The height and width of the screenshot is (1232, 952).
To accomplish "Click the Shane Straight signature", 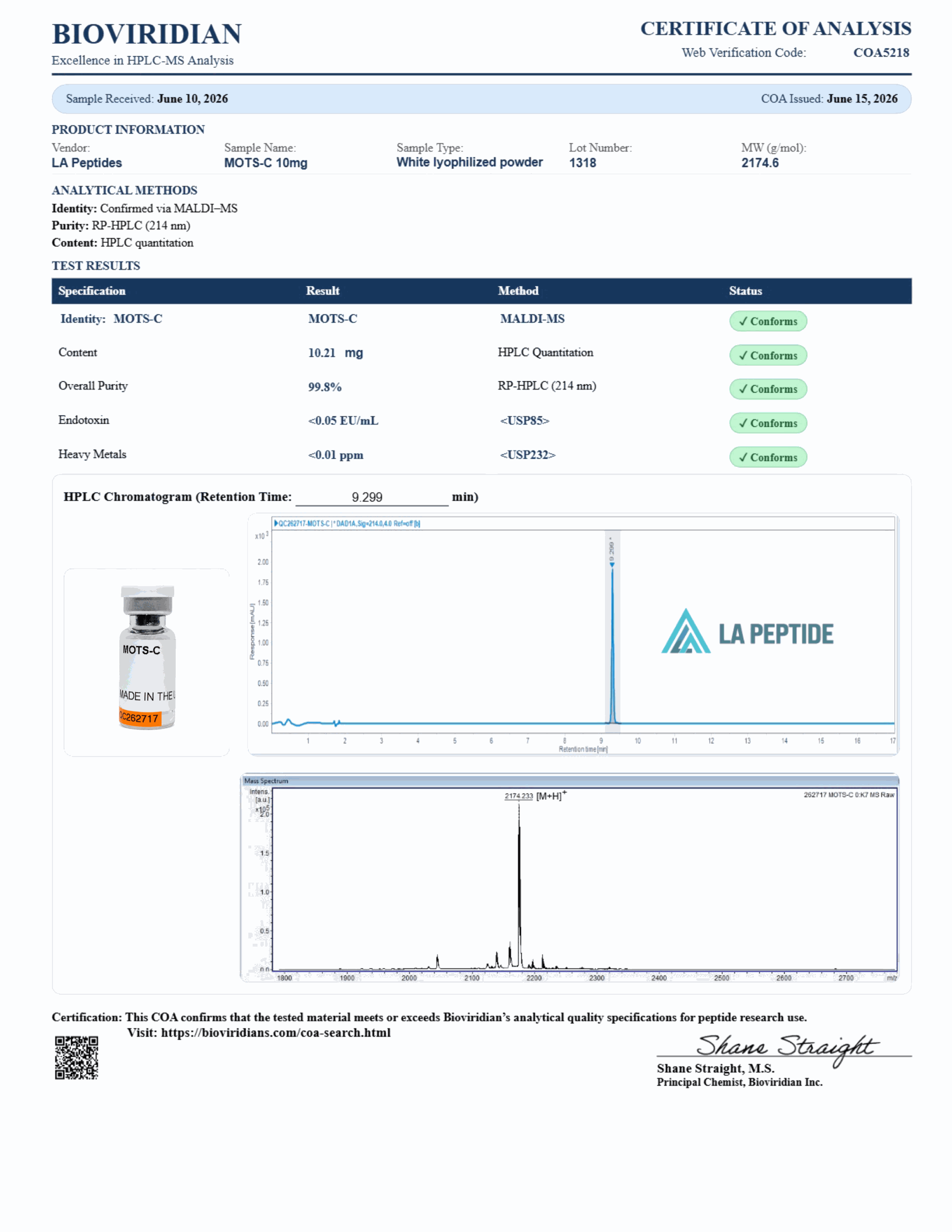I will tap(787, 1048).
